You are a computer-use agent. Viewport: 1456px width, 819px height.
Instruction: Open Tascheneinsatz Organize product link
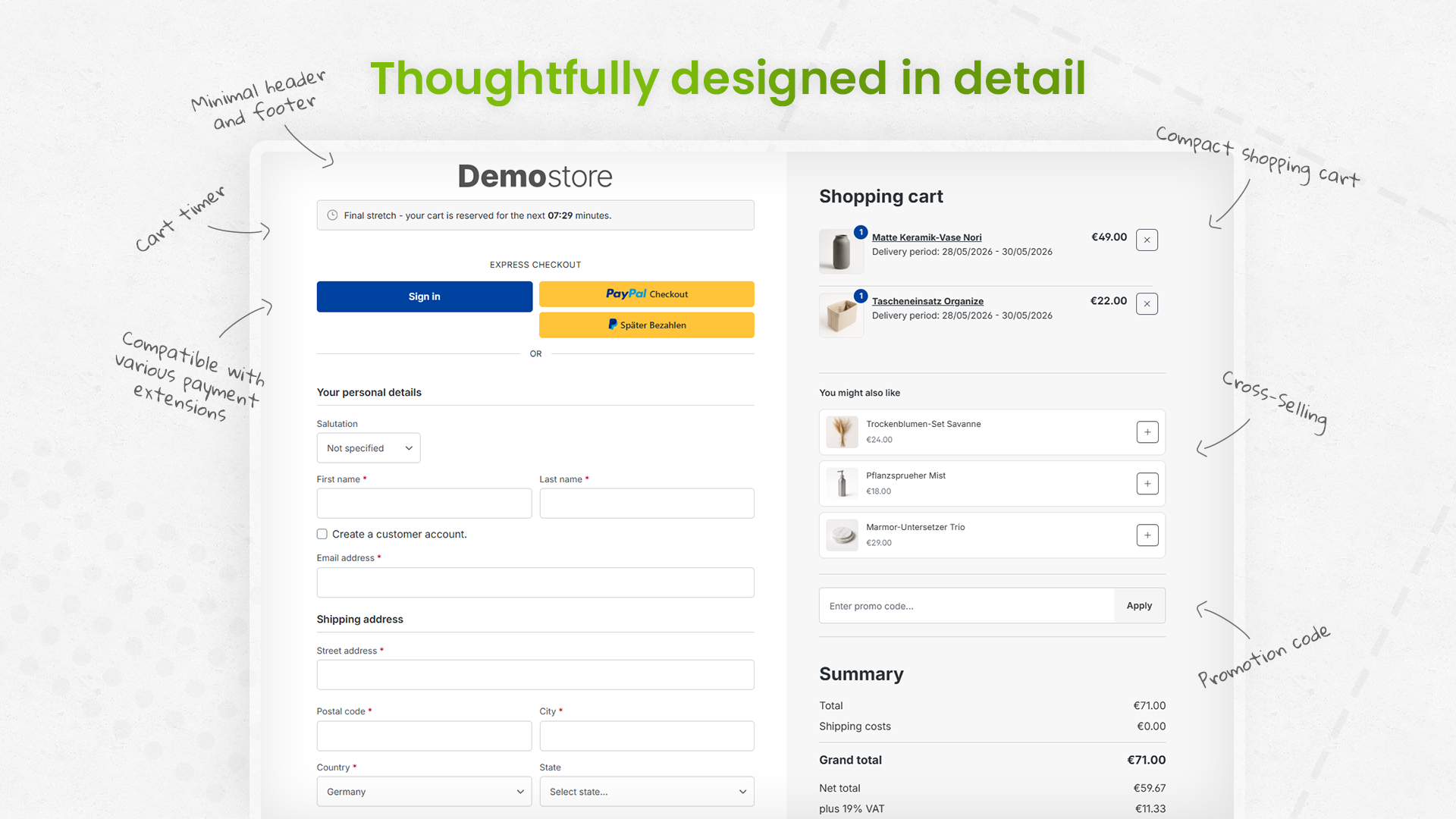pyautogui.click(x=927, y=301)
